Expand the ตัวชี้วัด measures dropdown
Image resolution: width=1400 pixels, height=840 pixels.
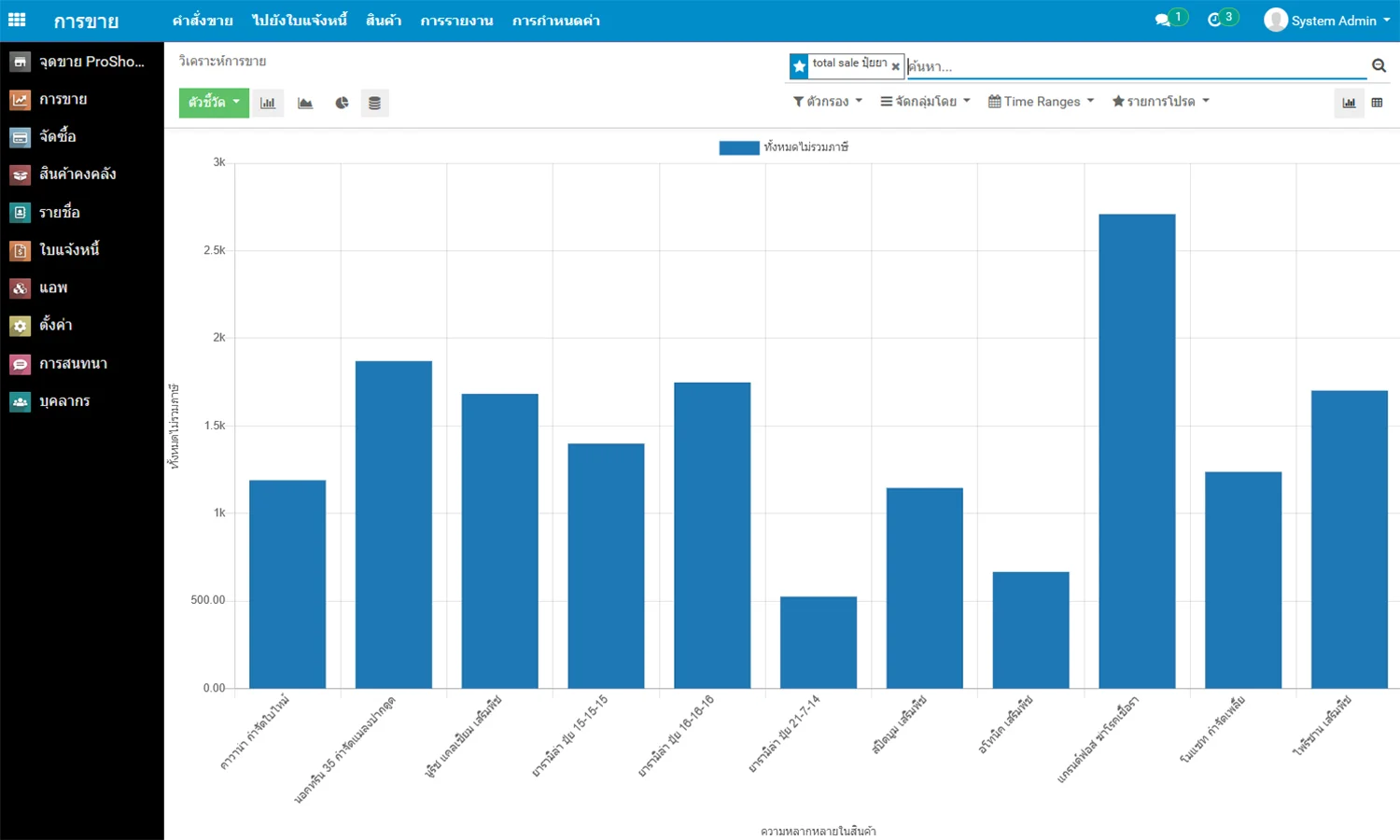(x=214, y=103)
